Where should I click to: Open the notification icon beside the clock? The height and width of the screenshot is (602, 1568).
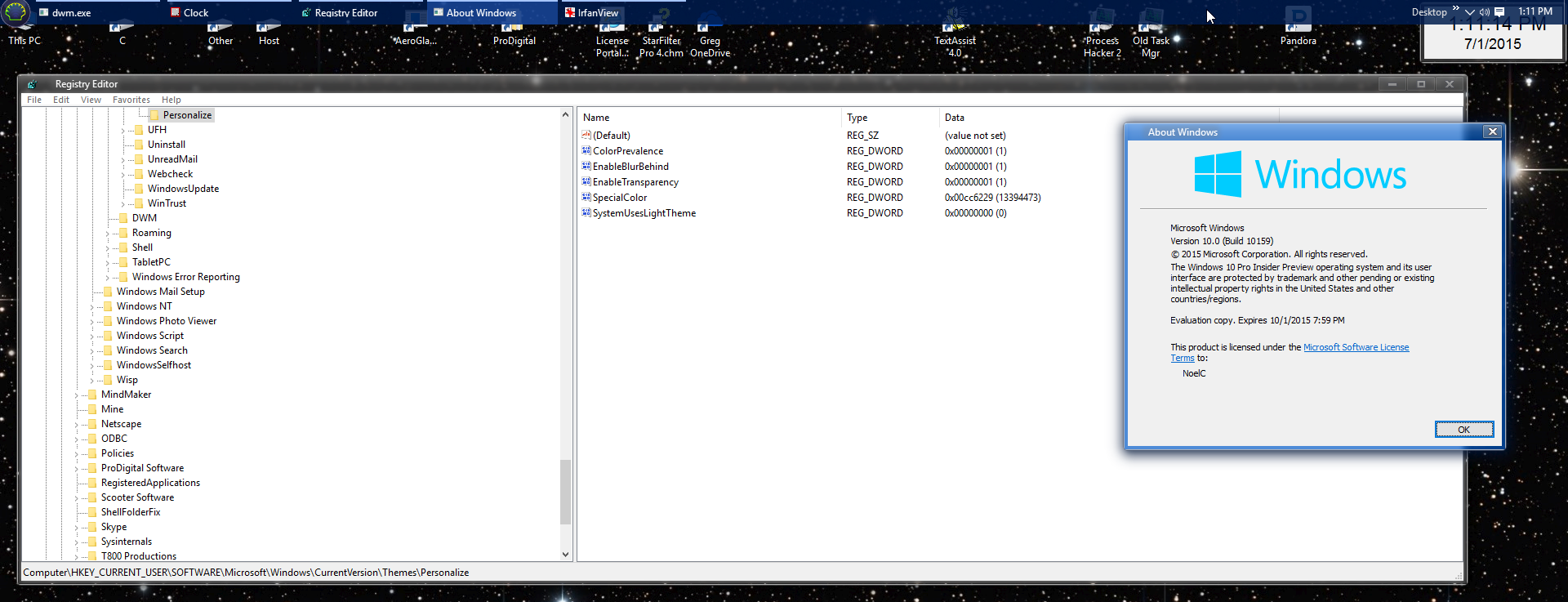(1499, 12)
